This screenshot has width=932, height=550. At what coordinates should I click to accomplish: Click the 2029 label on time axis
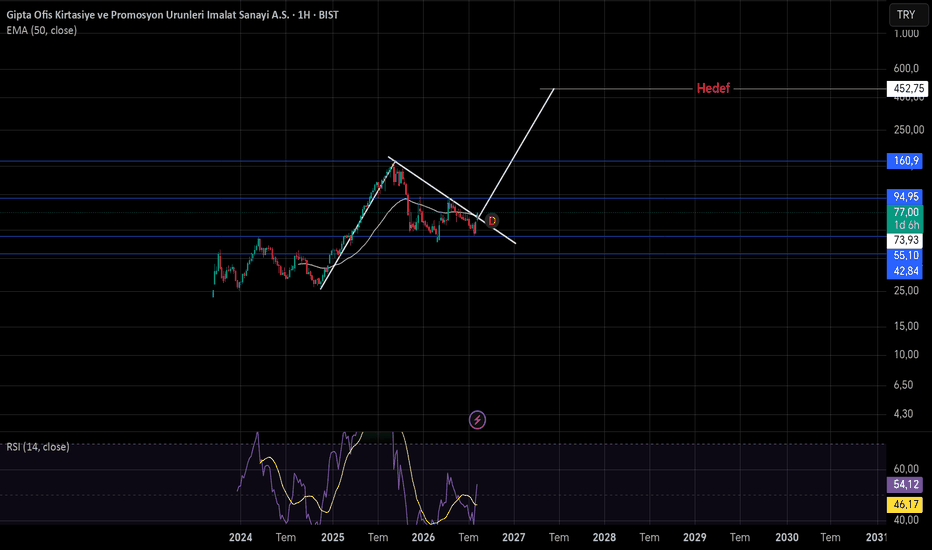[x=695, y=538]
